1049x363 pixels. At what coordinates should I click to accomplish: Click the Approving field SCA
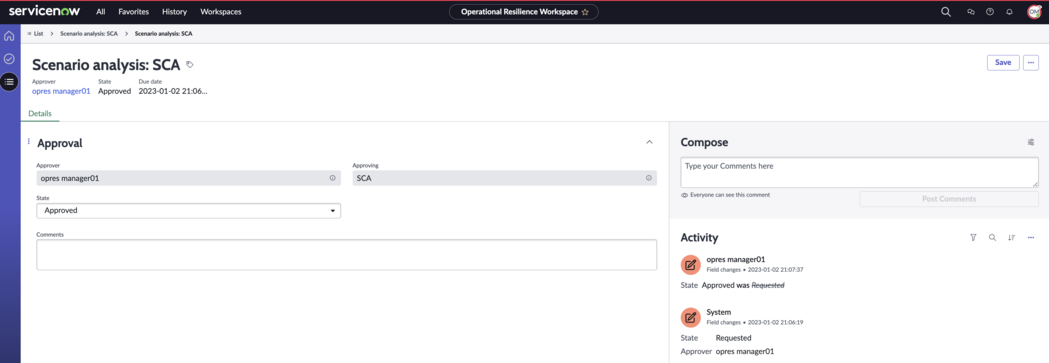tap(504, 178)
